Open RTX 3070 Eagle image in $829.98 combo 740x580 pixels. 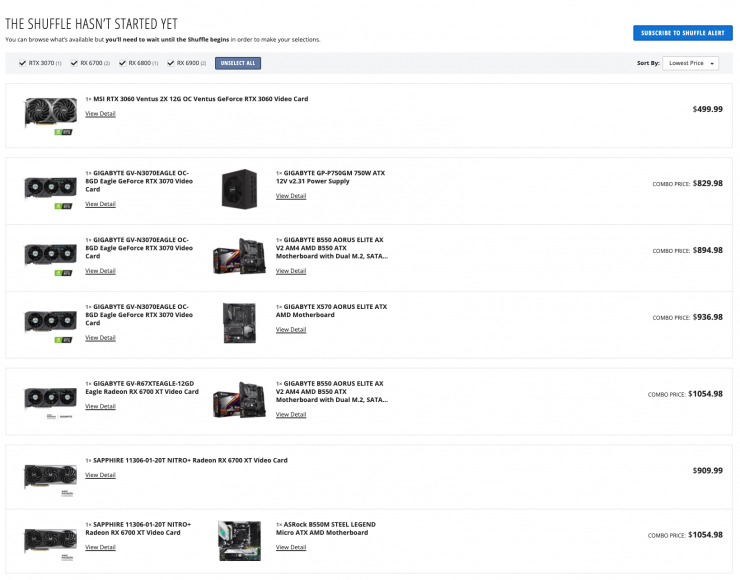coord(50,191)
